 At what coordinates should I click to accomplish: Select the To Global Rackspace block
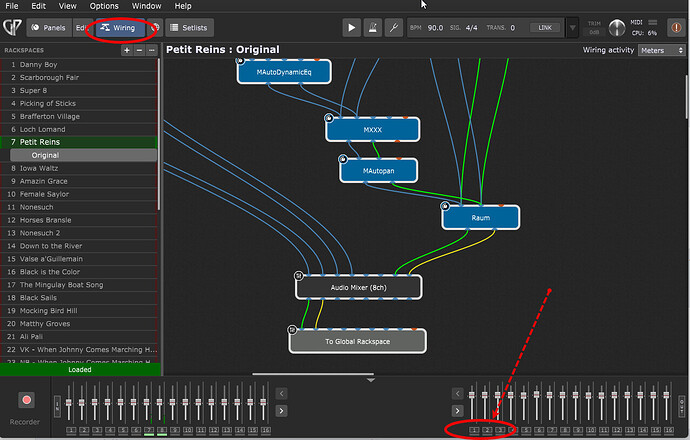[357, 341]
